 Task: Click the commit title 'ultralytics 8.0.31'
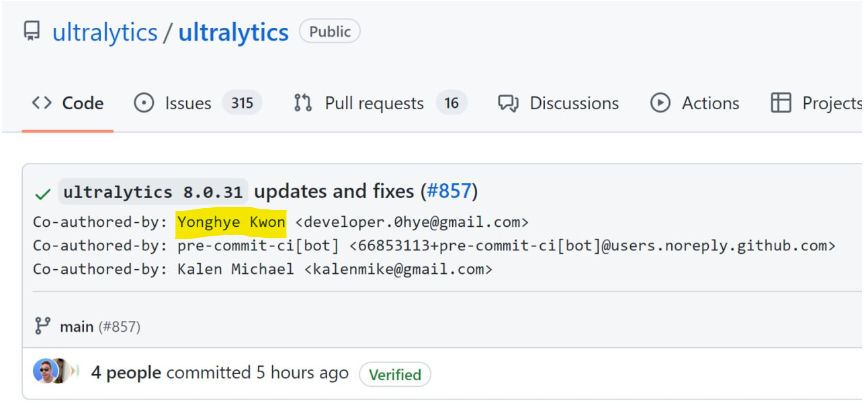point(153,192)
